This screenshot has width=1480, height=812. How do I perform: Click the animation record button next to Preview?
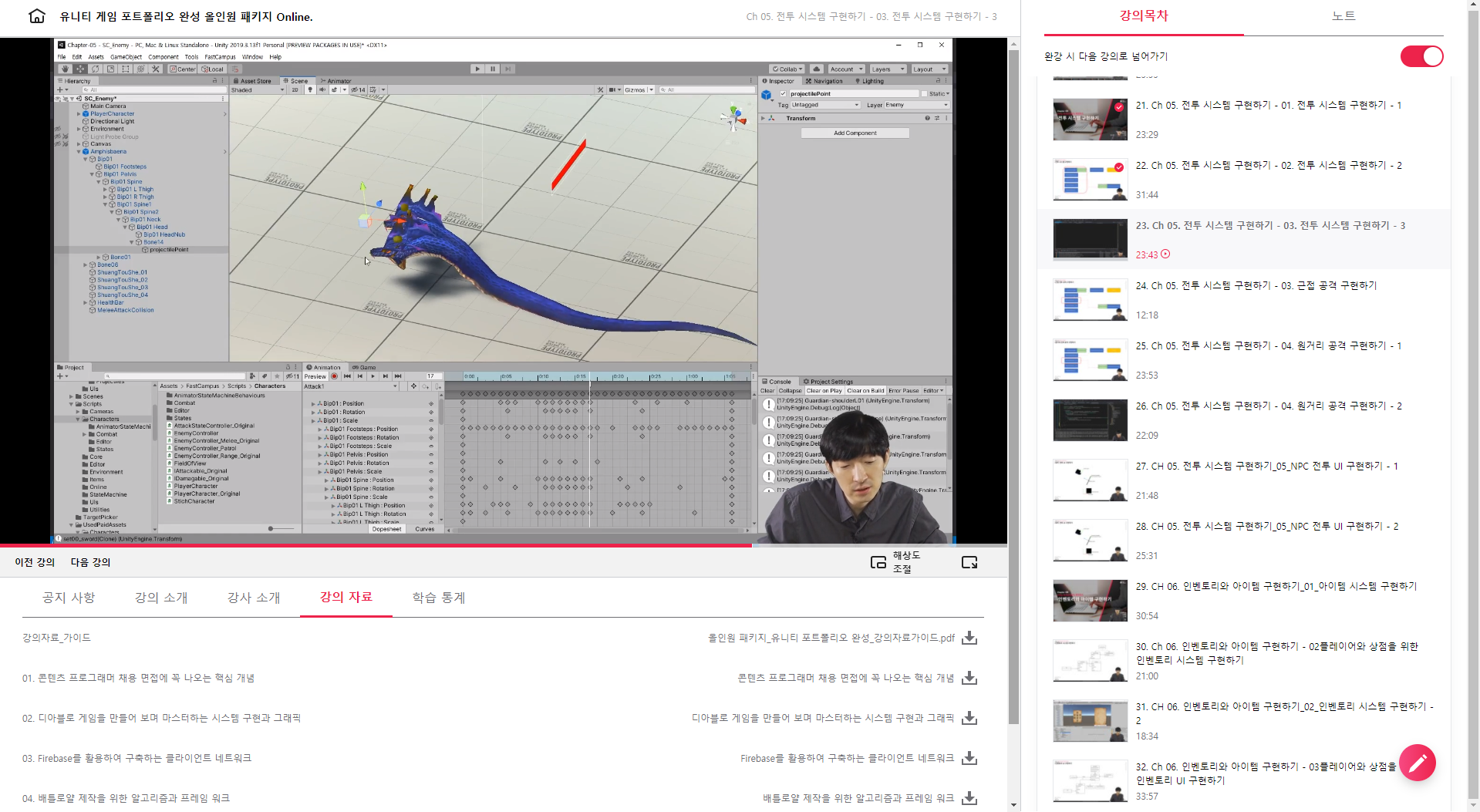335,376
